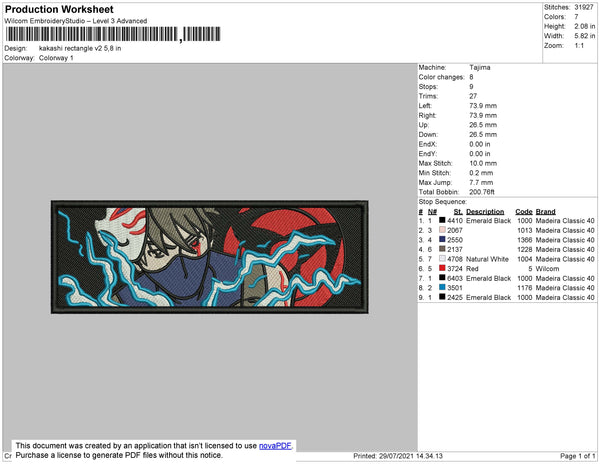The width and height of the screenshot is (600, 464).
Task: Select the 'Wilcom' brand in Red row
Action: (547, 269)
